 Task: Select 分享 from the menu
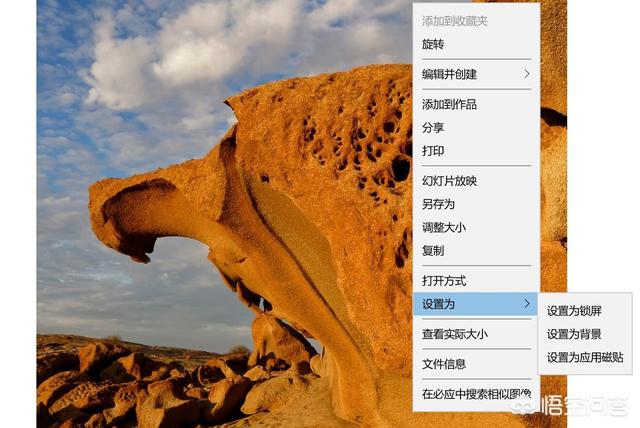(x=476, y=128)
